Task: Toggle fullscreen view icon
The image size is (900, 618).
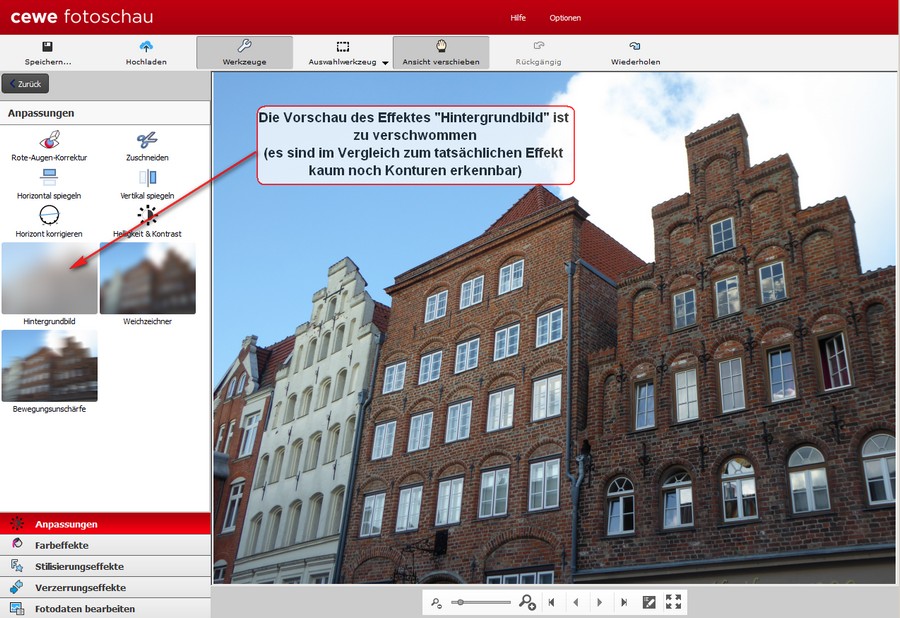Action: pyautogui.click(x=673, y=602)
